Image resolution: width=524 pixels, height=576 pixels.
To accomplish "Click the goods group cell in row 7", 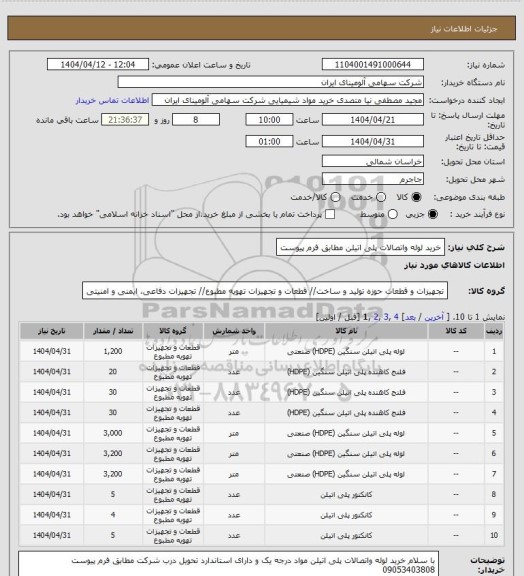I will click(x=173, y=474).
